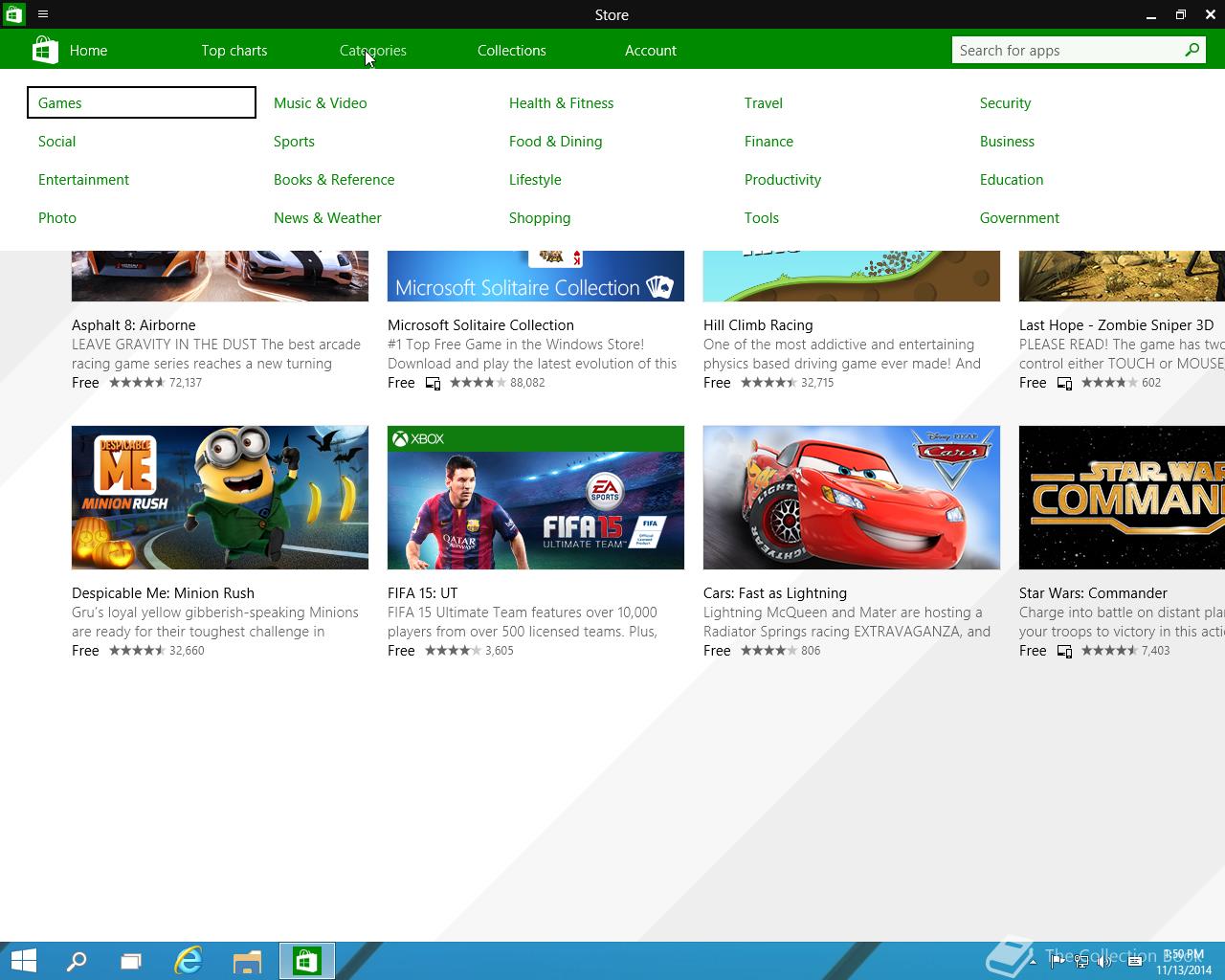The height and width of the screenshot is (980, 1225).
Task: Click the Store app icon in title bar
Action: [14, 14]
